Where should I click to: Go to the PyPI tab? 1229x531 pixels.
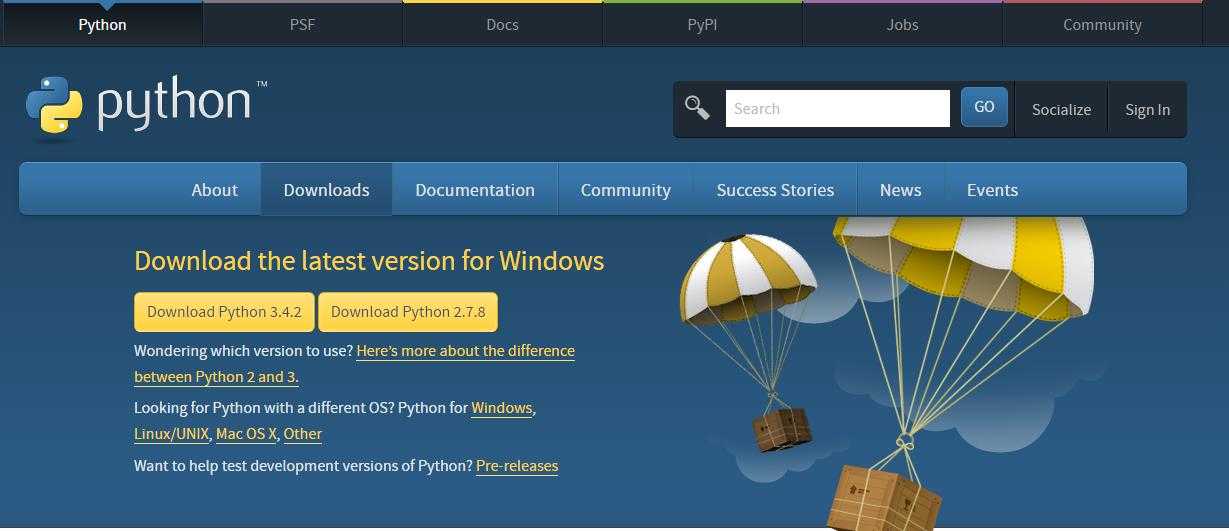pos(702,24)
